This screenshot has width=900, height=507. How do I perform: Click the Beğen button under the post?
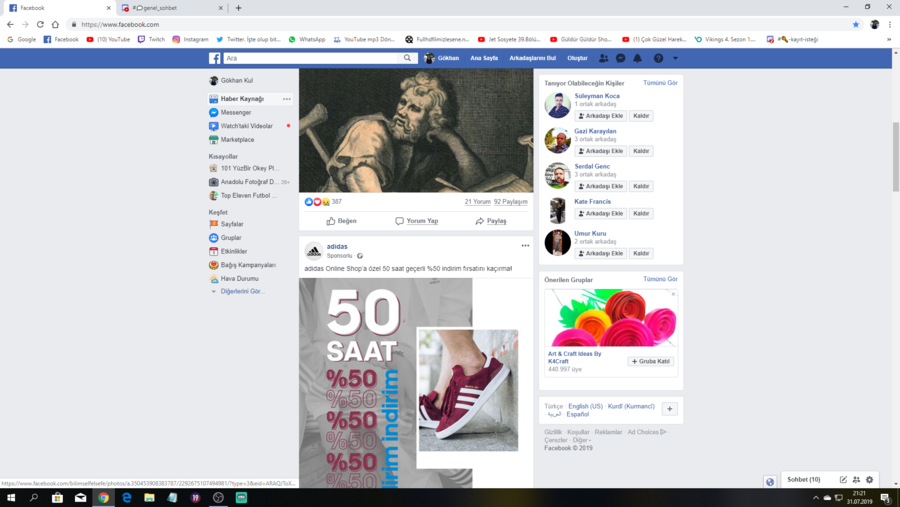tap(342, 221)
